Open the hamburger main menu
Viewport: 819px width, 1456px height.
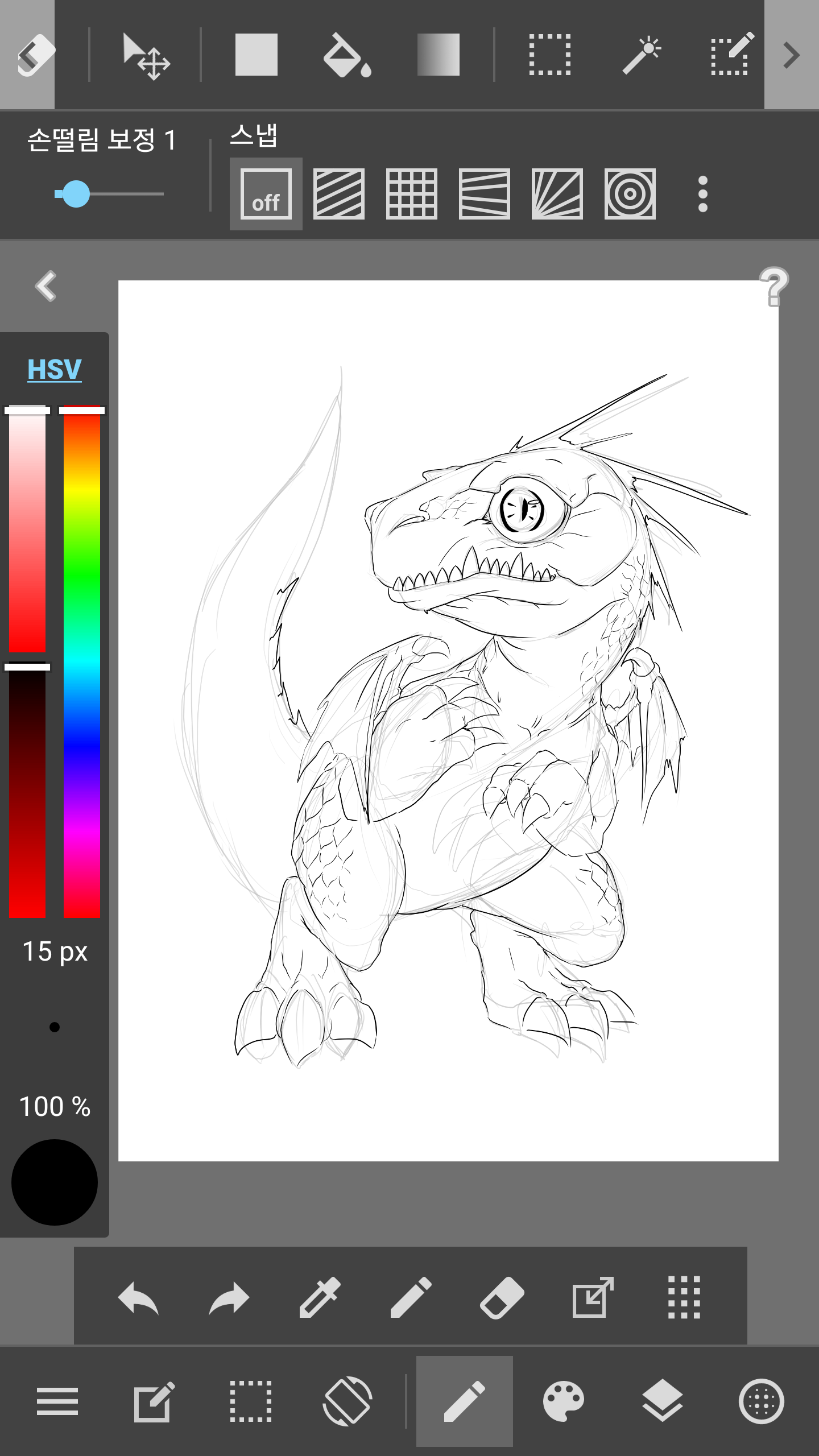pos(57,1401)
